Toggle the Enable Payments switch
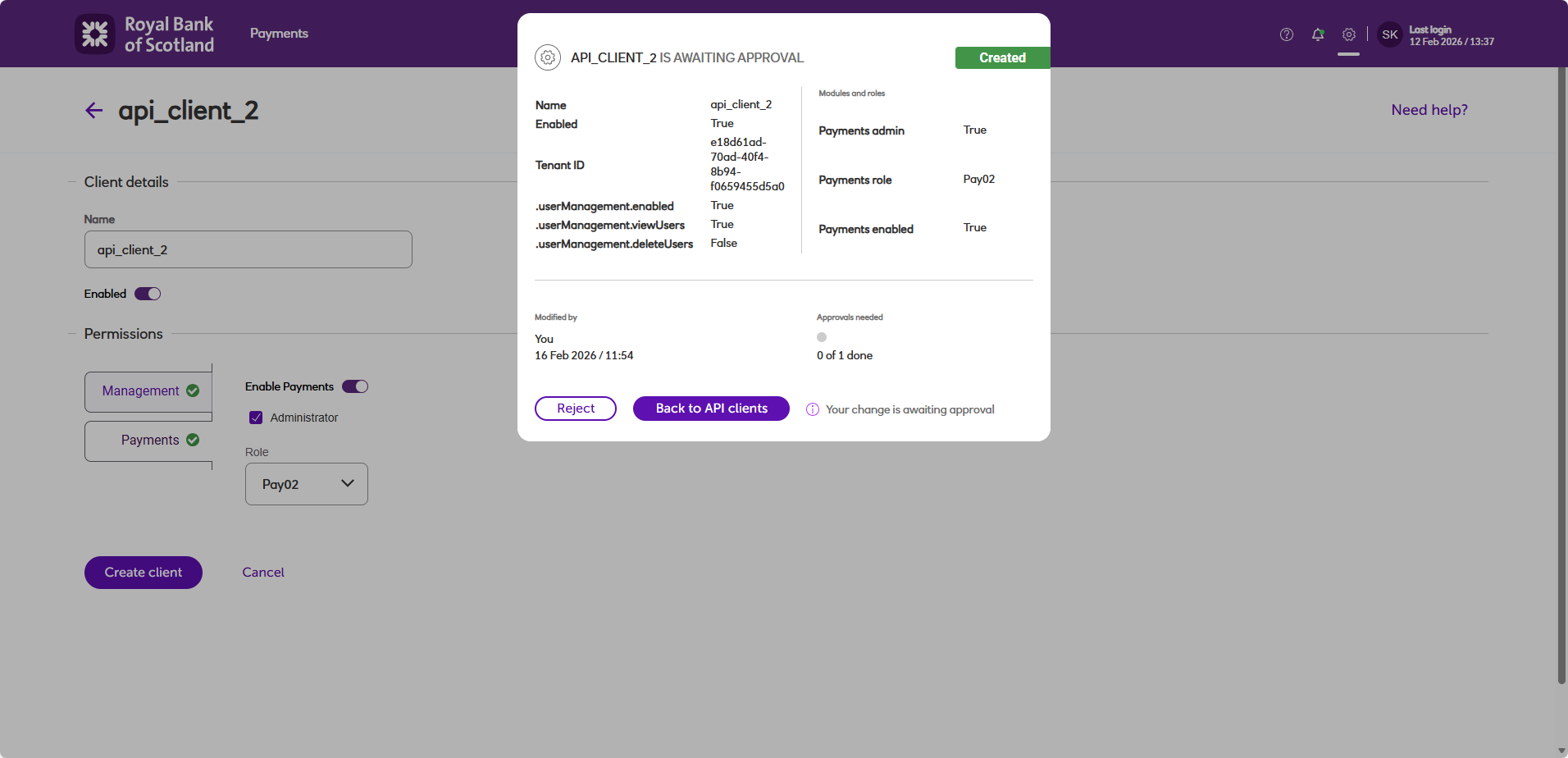The width and height of the screenshot is (1568, 758). point(355,386)
